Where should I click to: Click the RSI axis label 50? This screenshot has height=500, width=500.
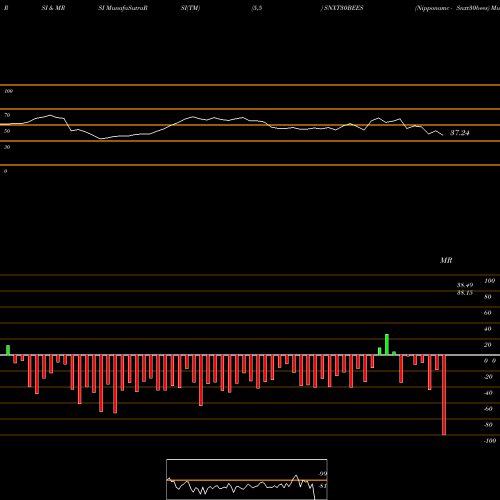(7, 131)
